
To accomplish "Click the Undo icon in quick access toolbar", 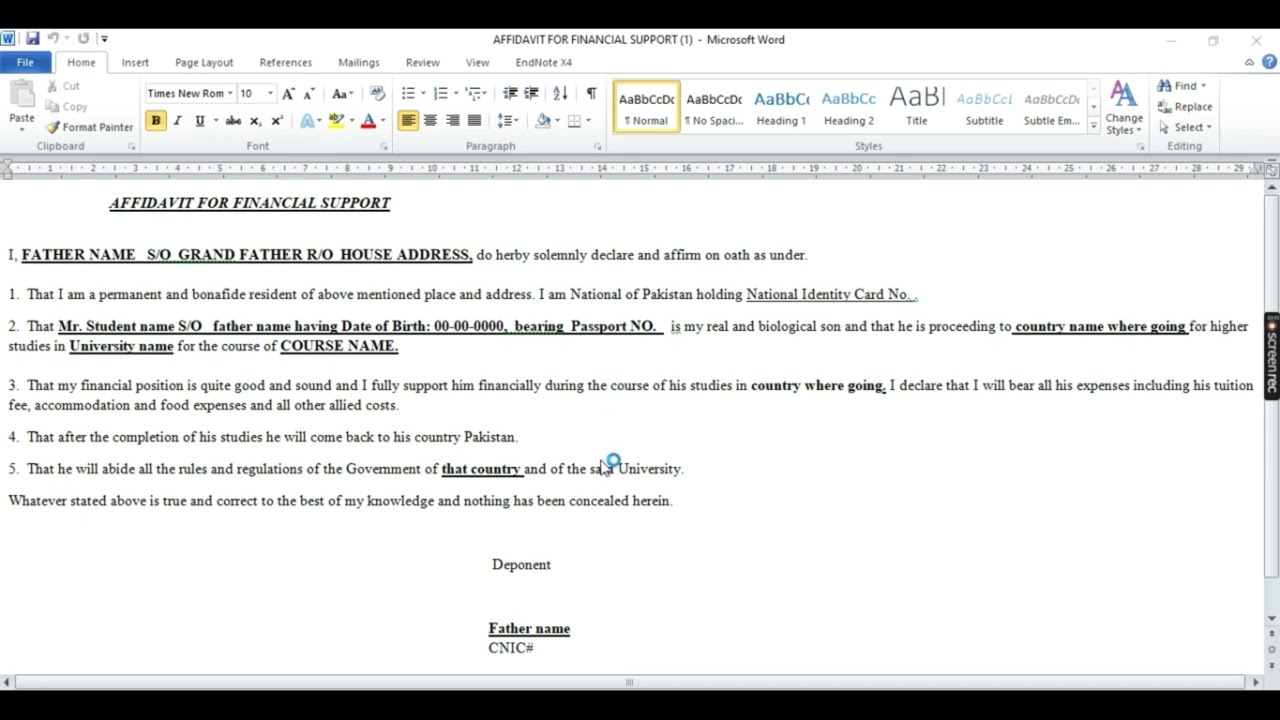I will [54, 39].
